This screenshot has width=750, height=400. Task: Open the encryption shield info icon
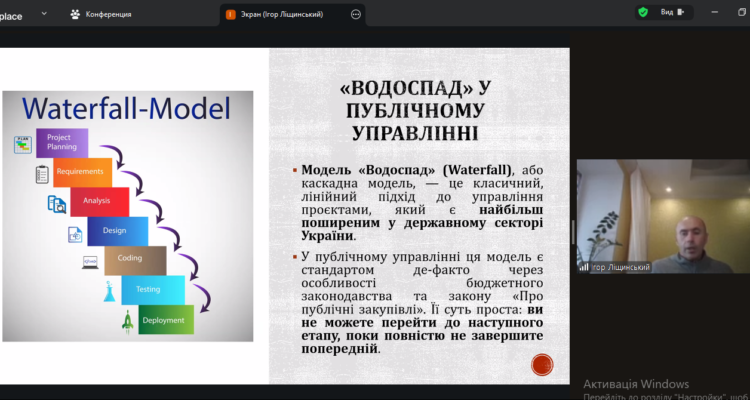[x=643, y=13]
